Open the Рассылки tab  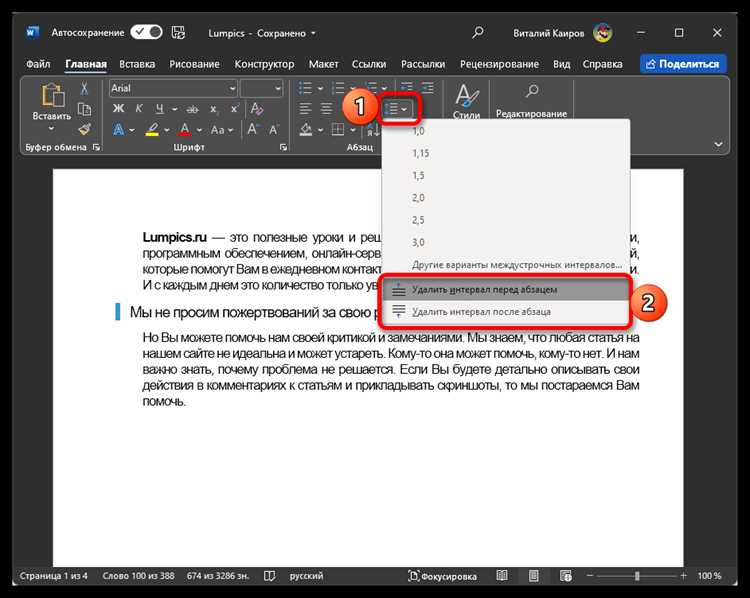(x=423, y=64)
